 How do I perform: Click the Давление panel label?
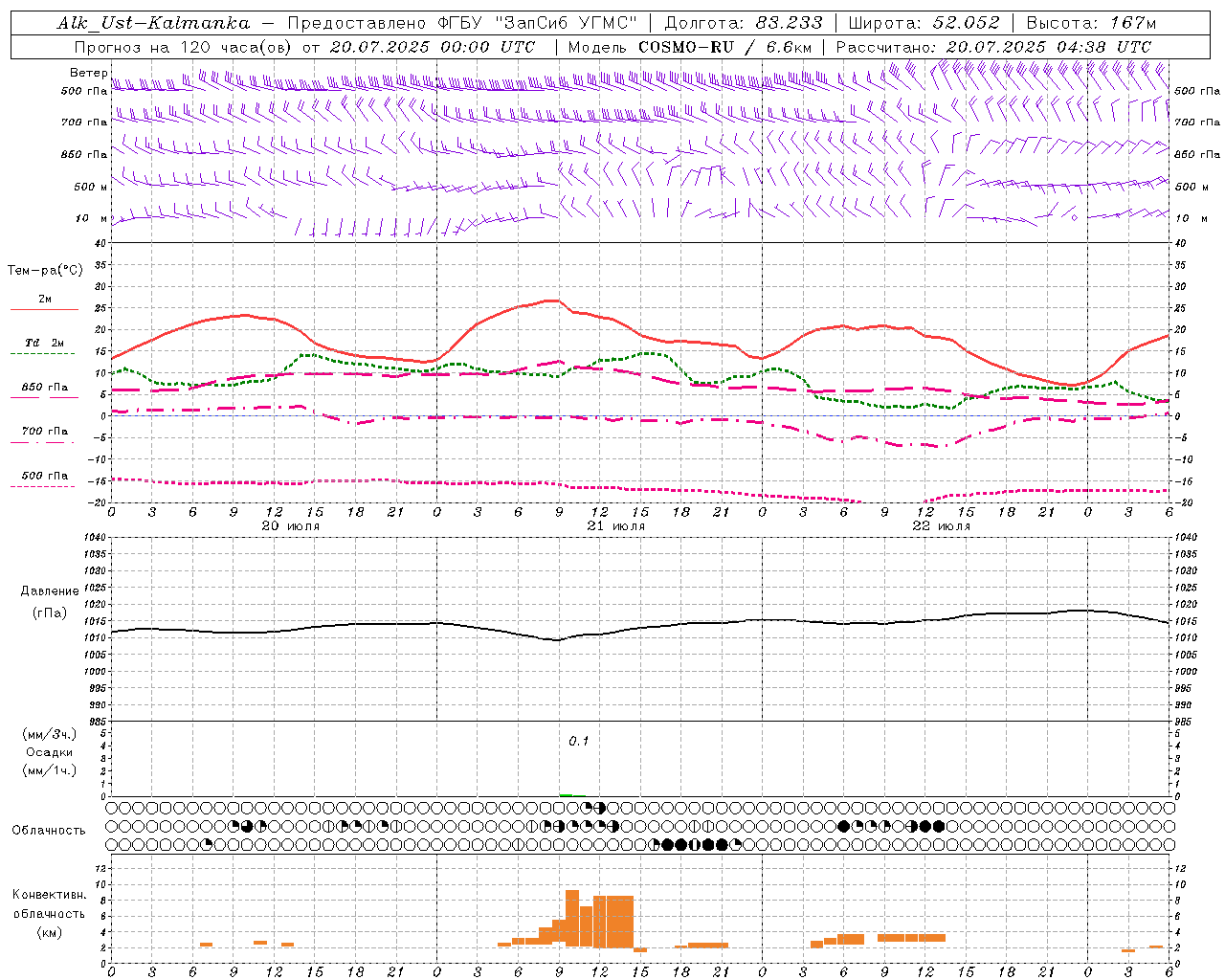click(x=49, y=591)
